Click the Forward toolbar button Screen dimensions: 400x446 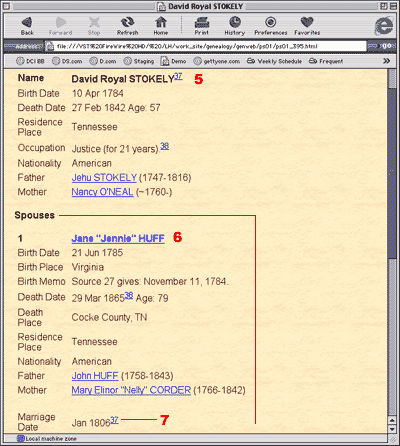[x=60, y=26]
